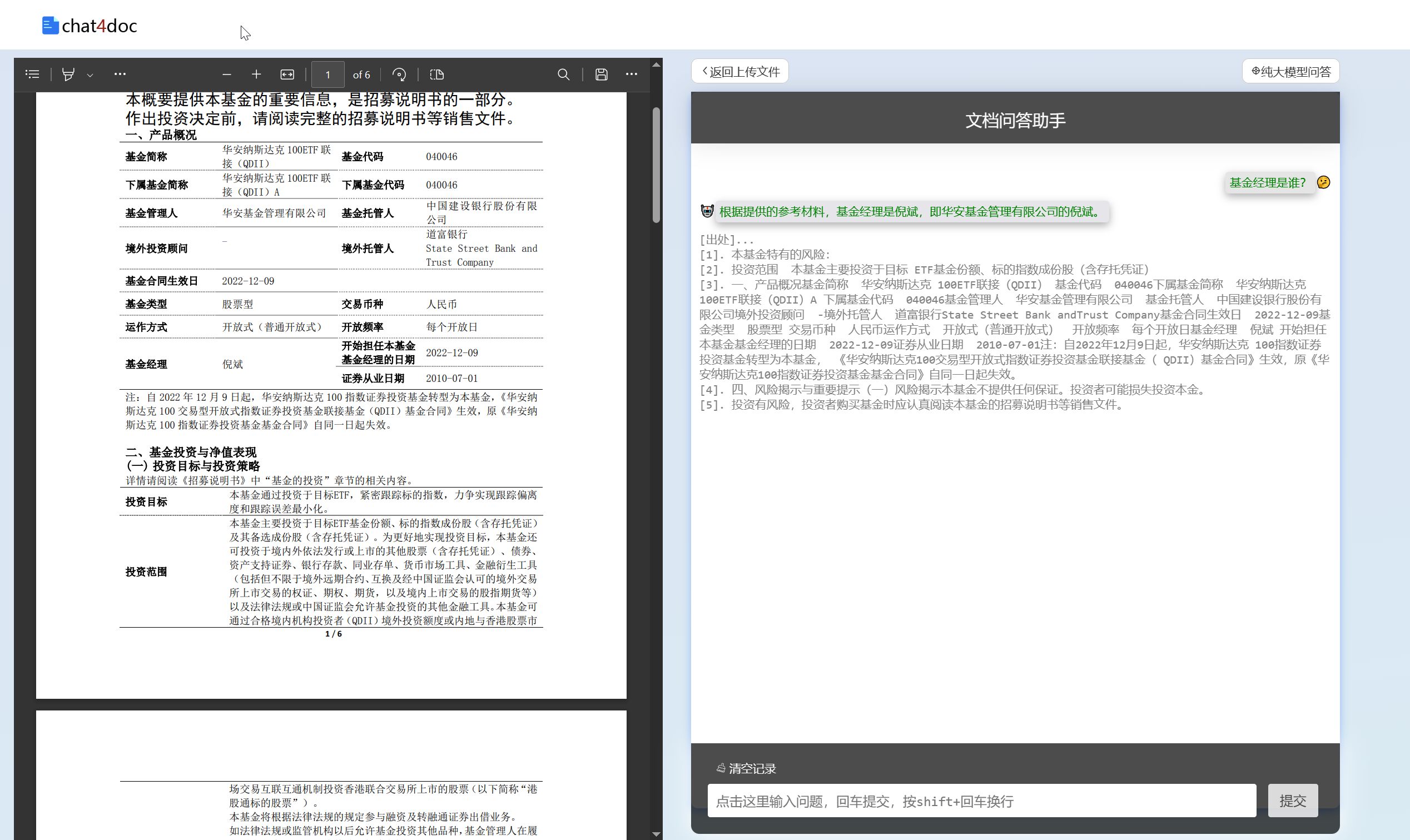Image resolution: width=1410 pixels, height=840 pixels.
Task: Save the PDF document
Action: pyautogui.click(x=601, y=74)
